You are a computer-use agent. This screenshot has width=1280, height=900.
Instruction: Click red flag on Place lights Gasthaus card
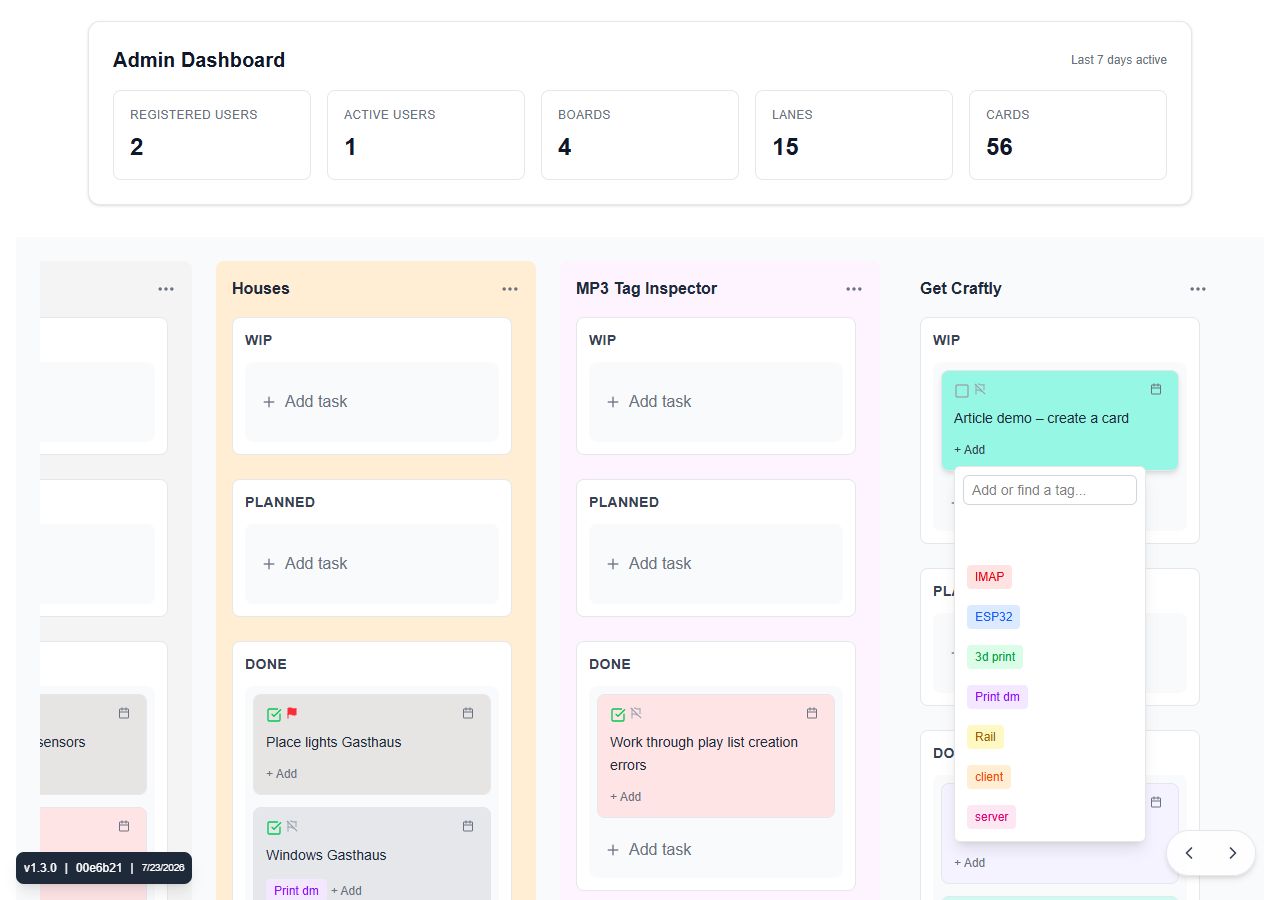[292, 713]
